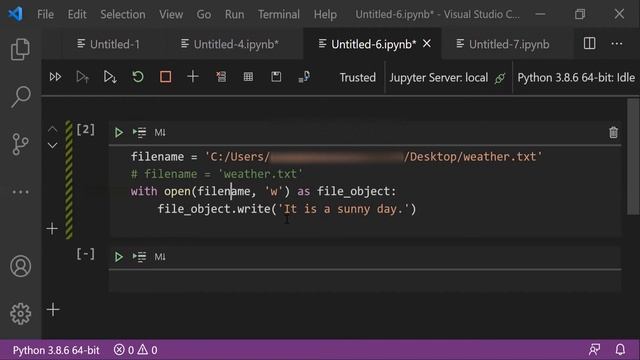Interrupt kernel with the orange stop icon
Screen dimensions: 640x360
[165, 77]
